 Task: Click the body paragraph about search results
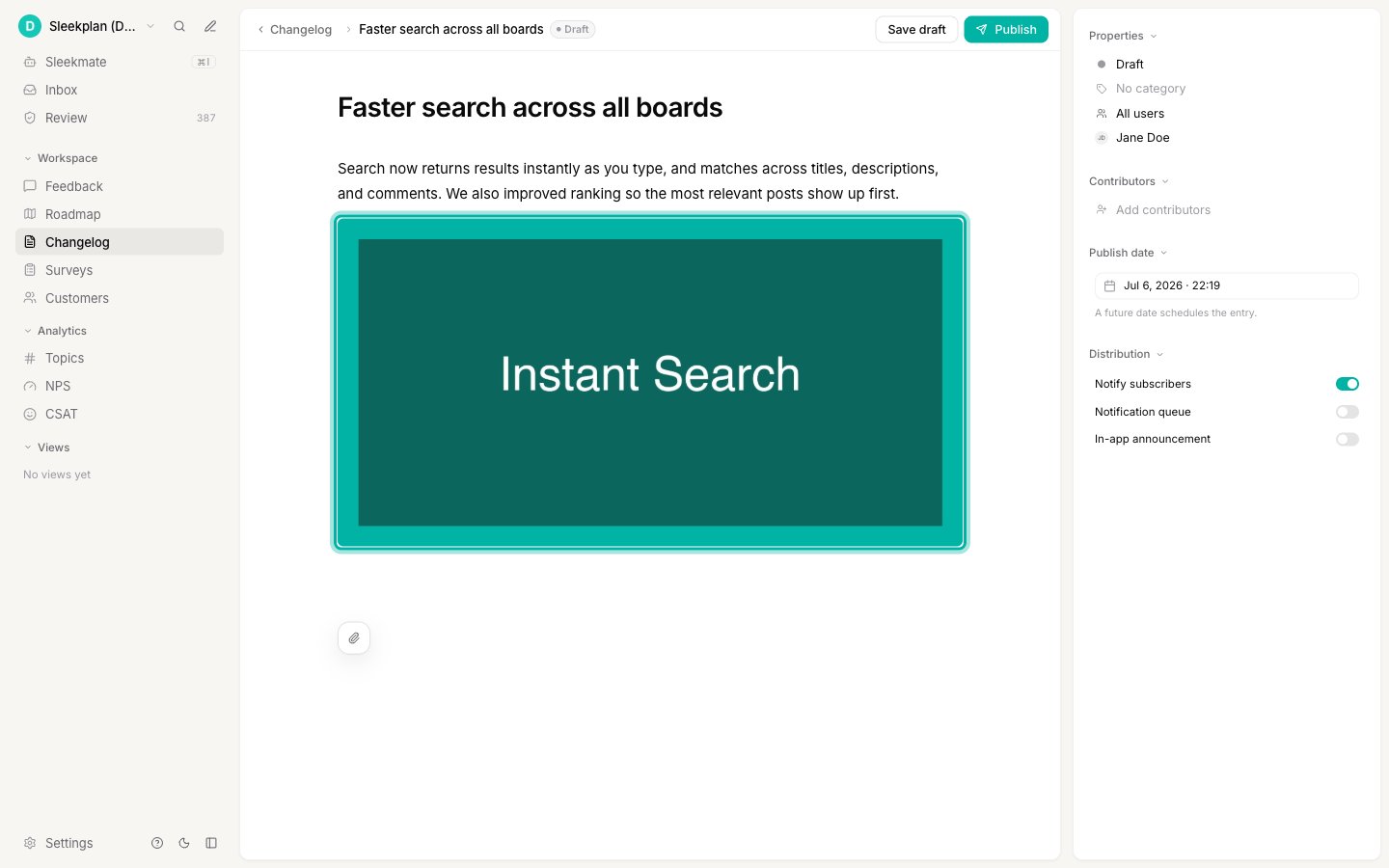point(639,180)
